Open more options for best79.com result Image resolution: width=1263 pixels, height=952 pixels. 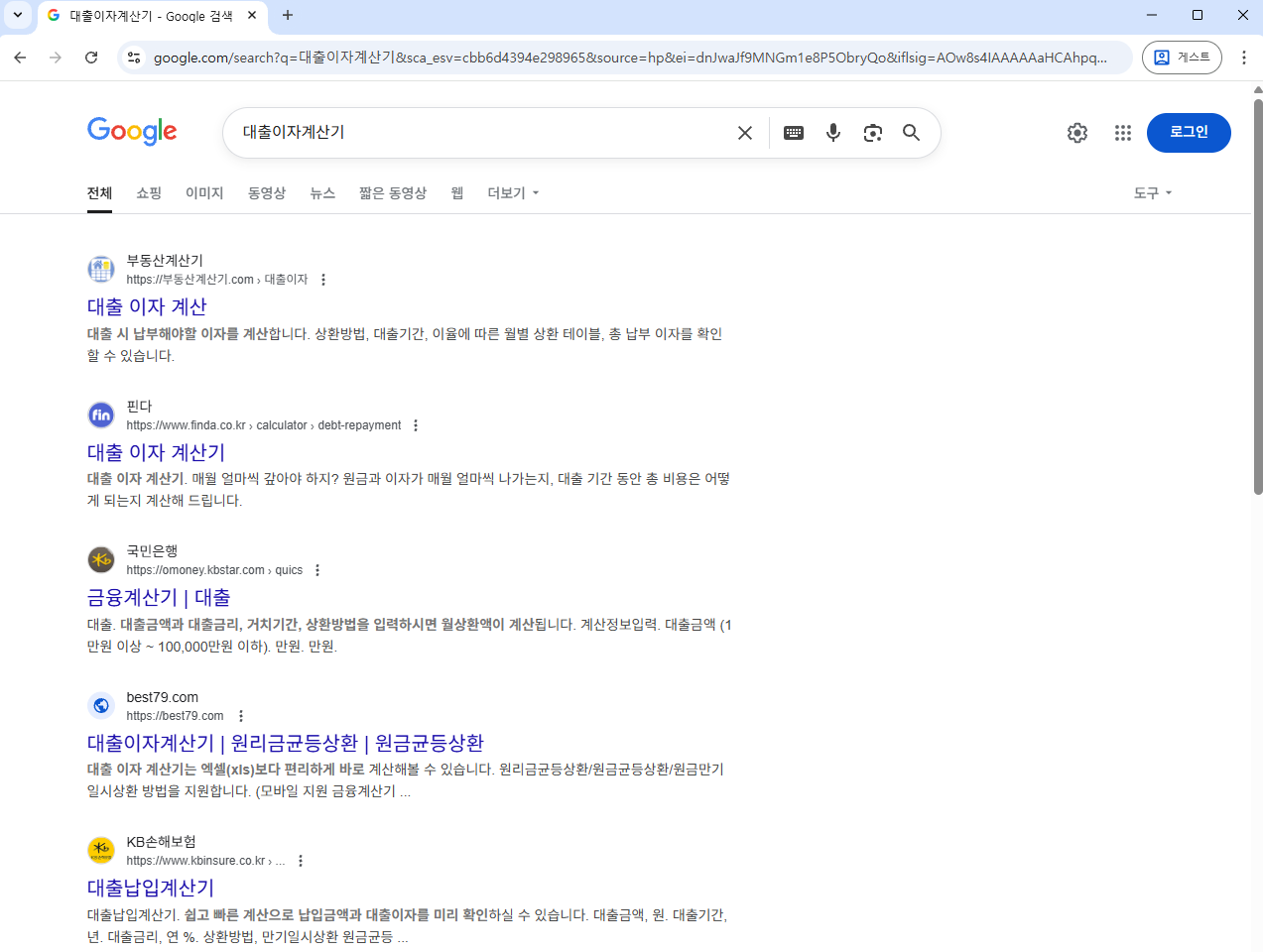coord(241,716)
